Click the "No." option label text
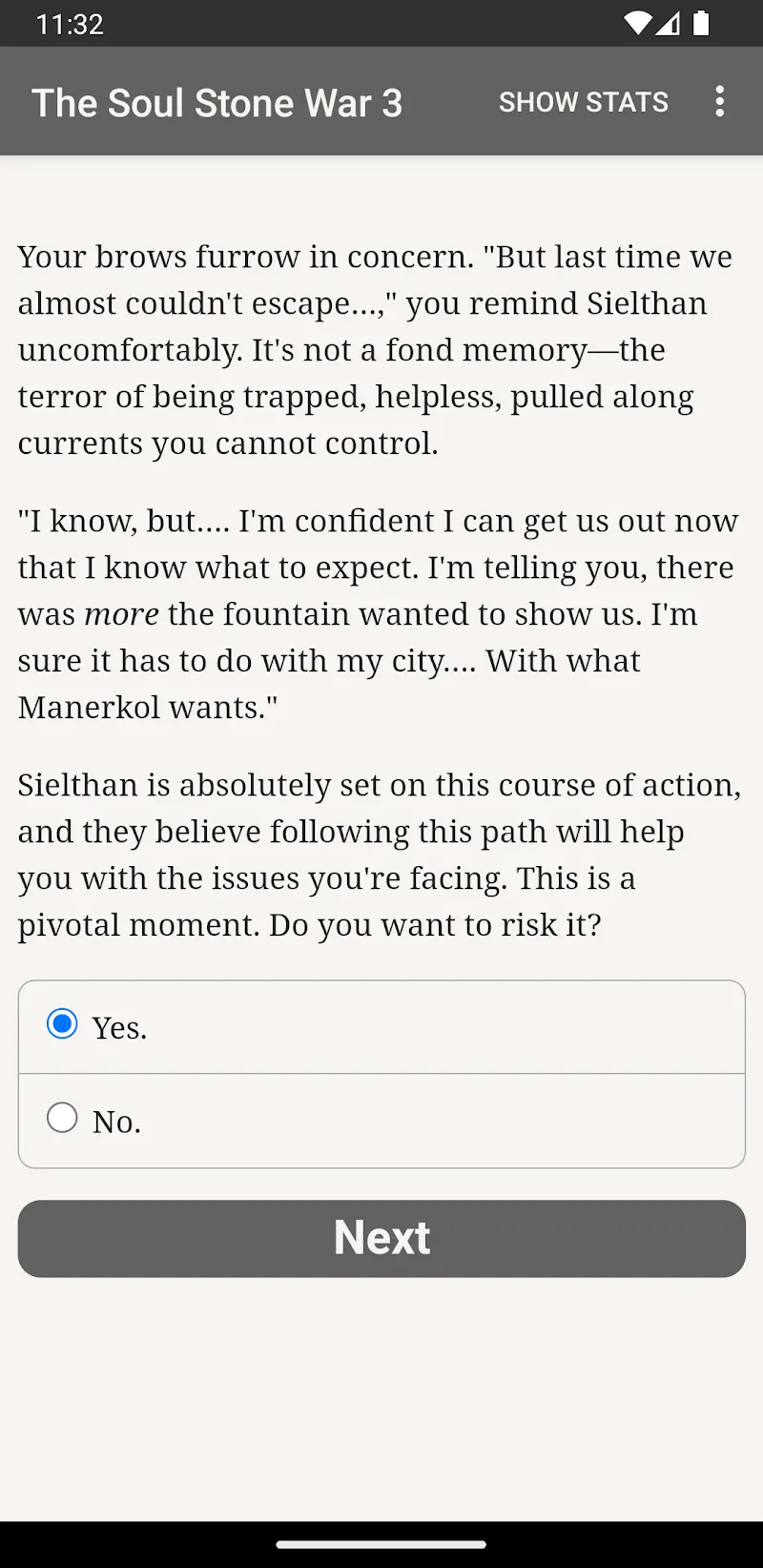 point(117,1122)
